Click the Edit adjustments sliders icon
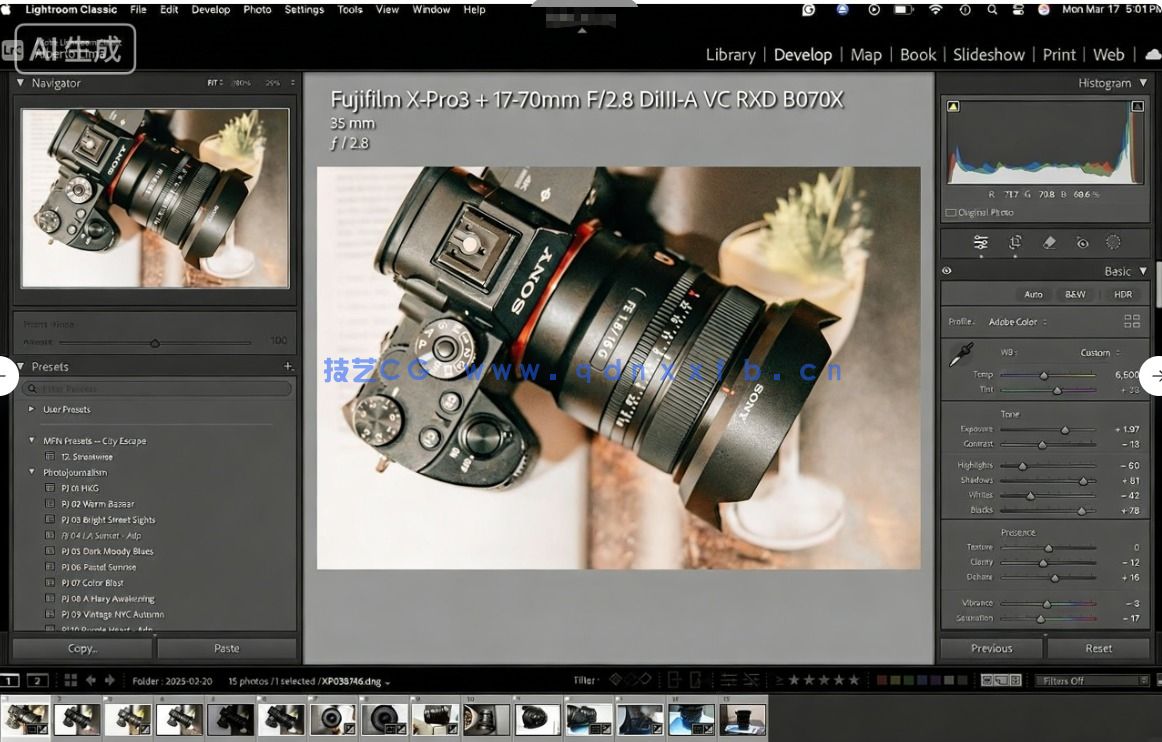This screenshot has height=742, width=1162. [981, 242]
